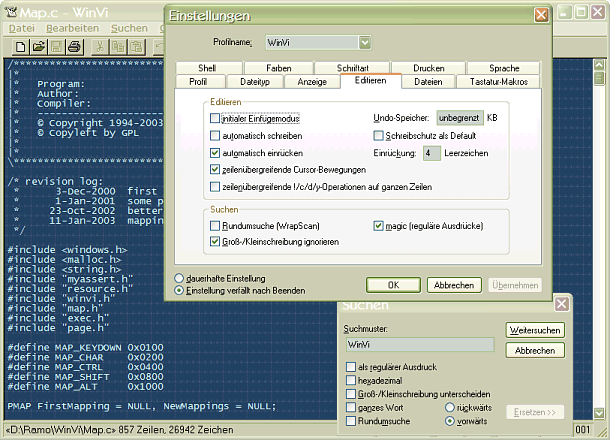This screenshot has width=610, height=440.
Task: Toggle zeilenübergreifende Cursor-Bewegungen checkbox
Action: (215, 170)
